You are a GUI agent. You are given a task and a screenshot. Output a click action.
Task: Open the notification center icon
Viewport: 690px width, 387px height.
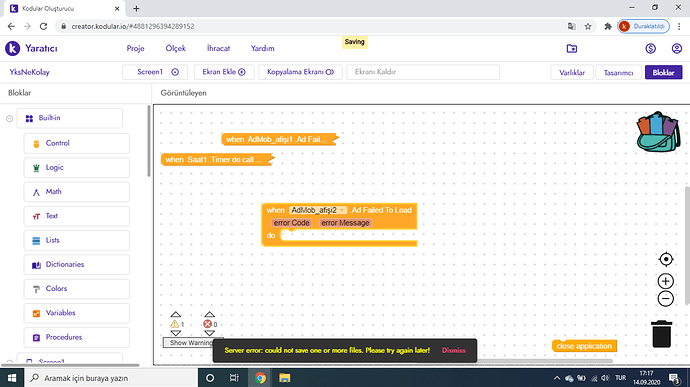click(675, 378)
